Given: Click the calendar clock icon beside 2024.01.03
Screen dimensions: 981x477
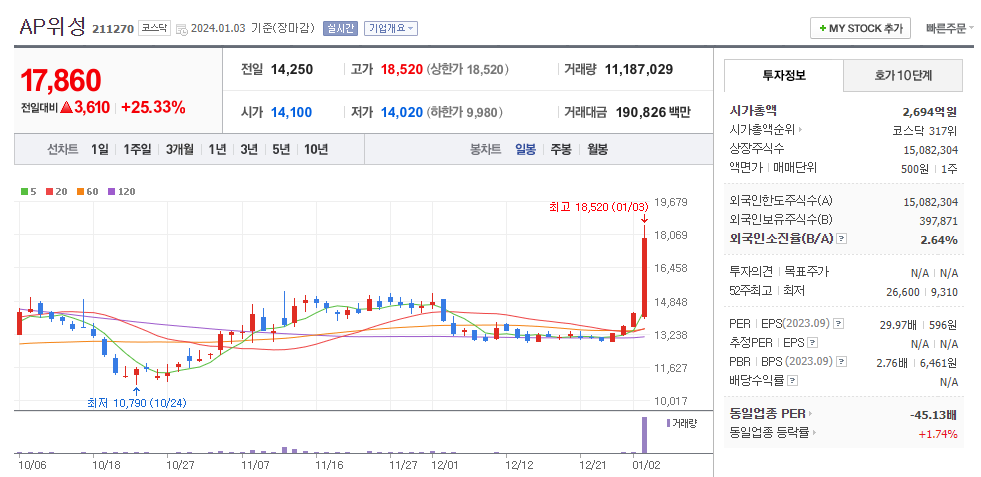Looking at the screenshot, I should point(181,29).
